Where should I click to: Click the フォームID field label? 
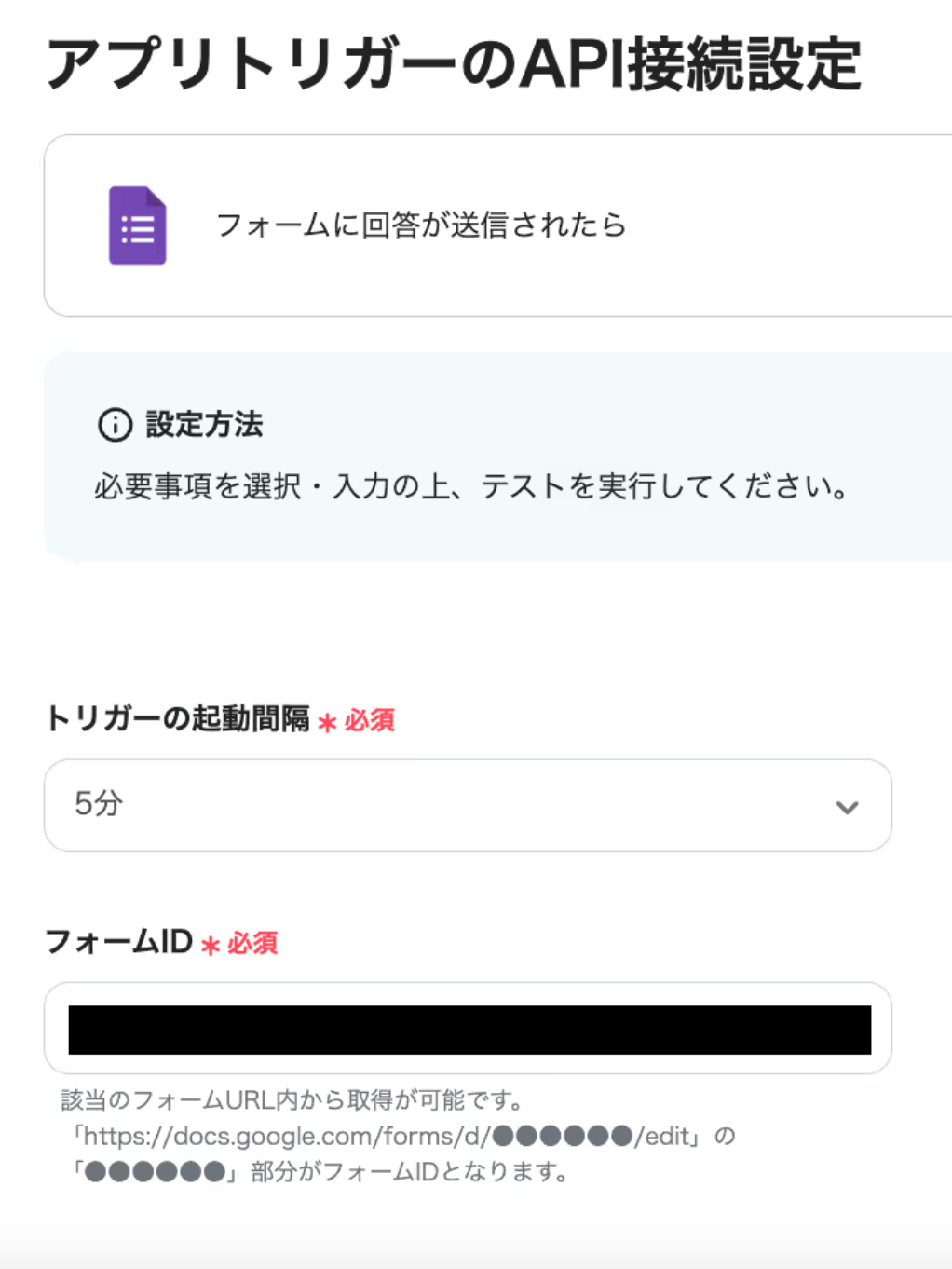[x=118, y=942]
